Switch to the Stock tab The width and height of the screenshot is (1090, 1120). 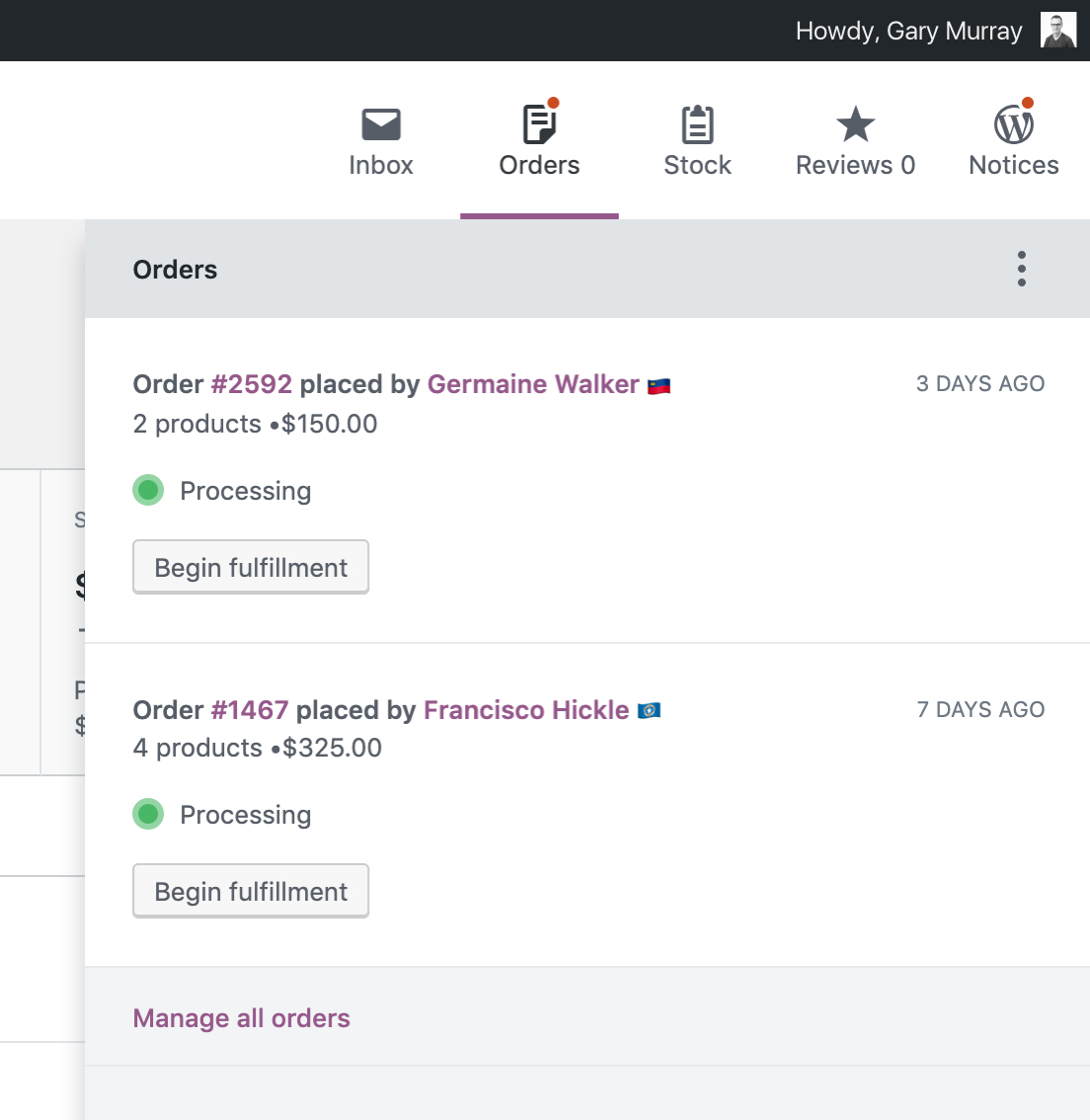[x=697, y=143]
